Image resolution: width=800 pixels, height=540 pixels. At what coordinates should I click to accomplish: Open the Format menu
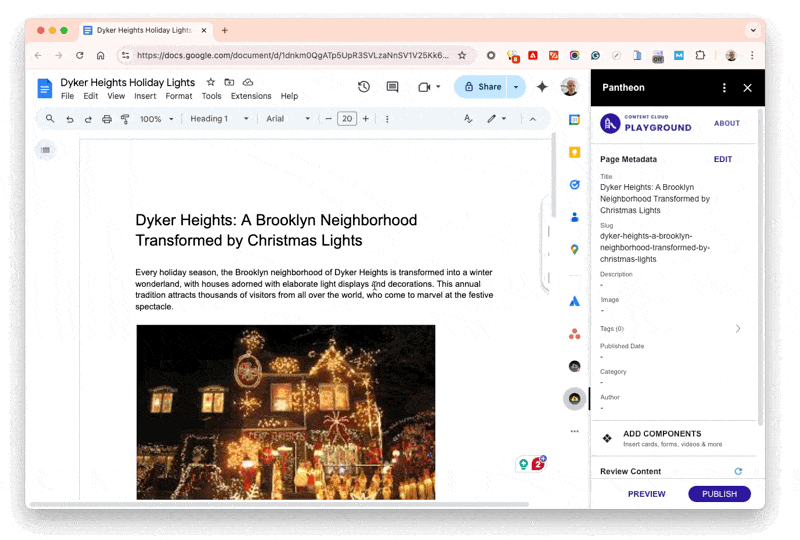pyautogui.click(x=179, y=96)
